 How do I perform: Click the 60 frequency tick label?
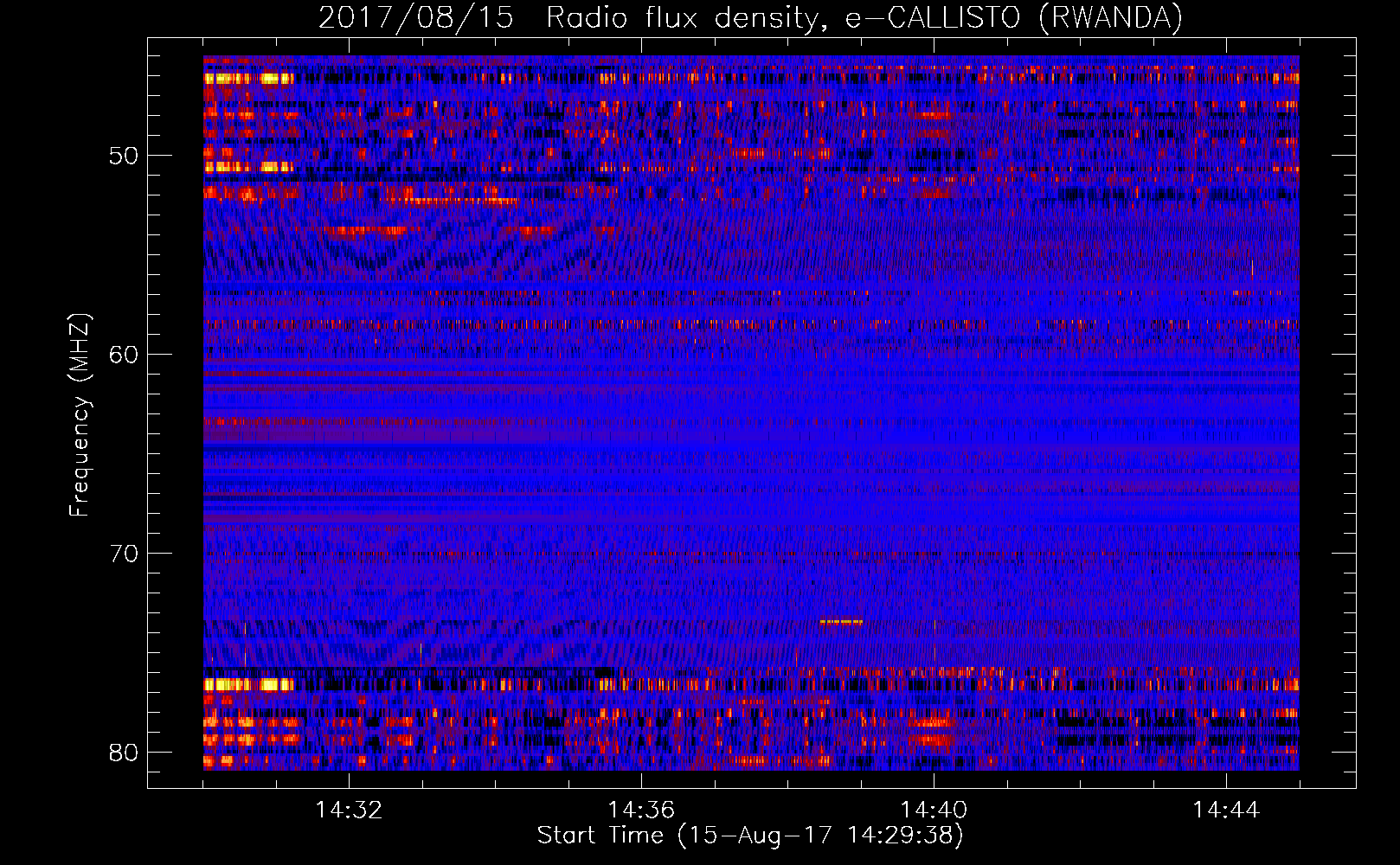tap(124, 355)
